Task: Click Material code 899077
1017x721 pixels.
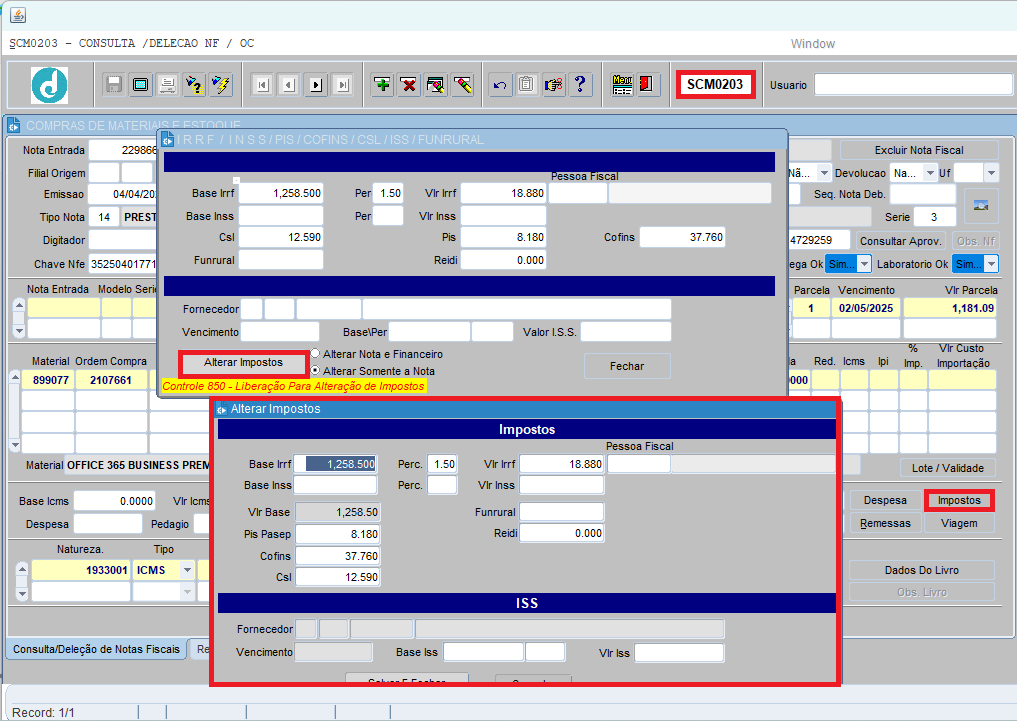Action: coord(49,380)
